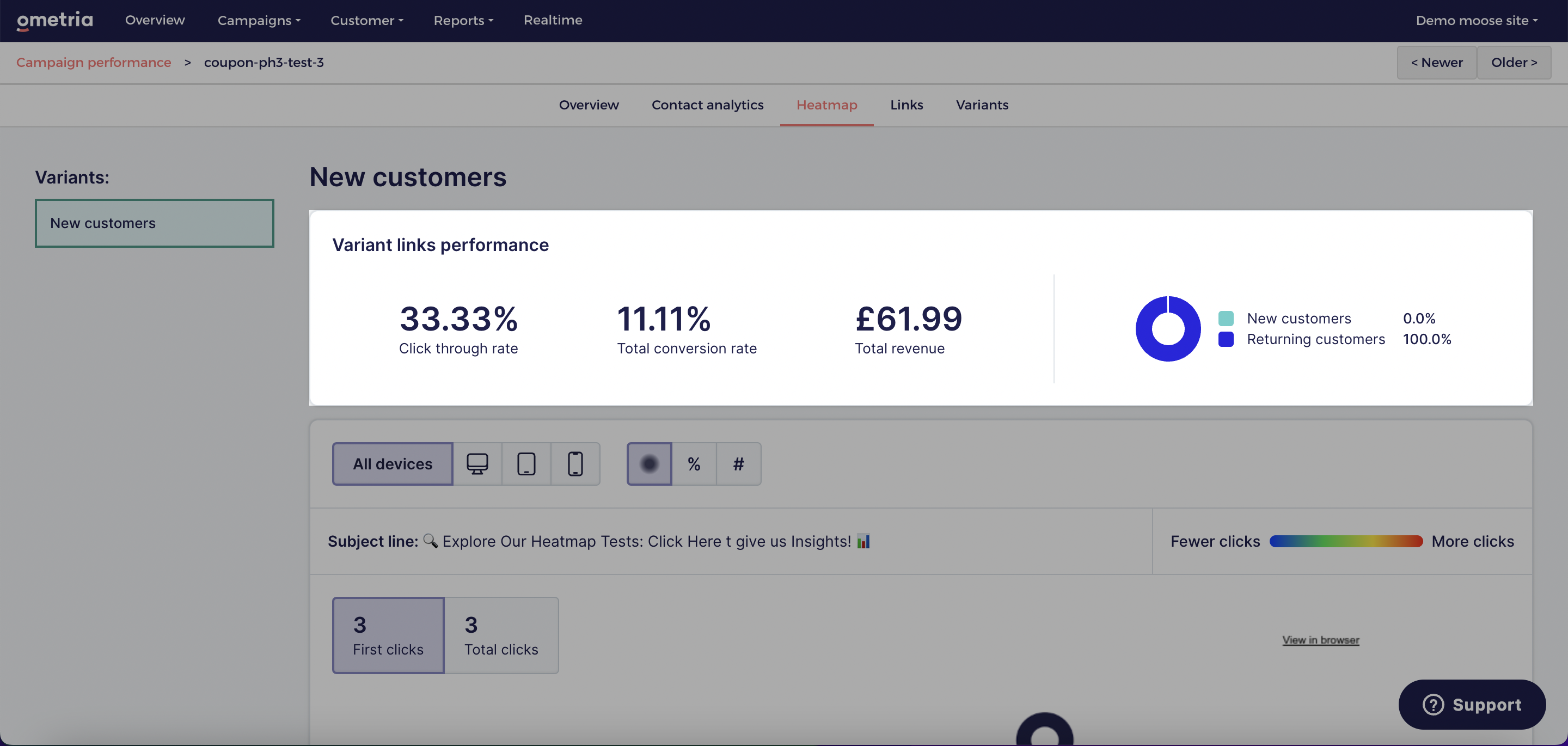Click the Ometria logo

55,20
